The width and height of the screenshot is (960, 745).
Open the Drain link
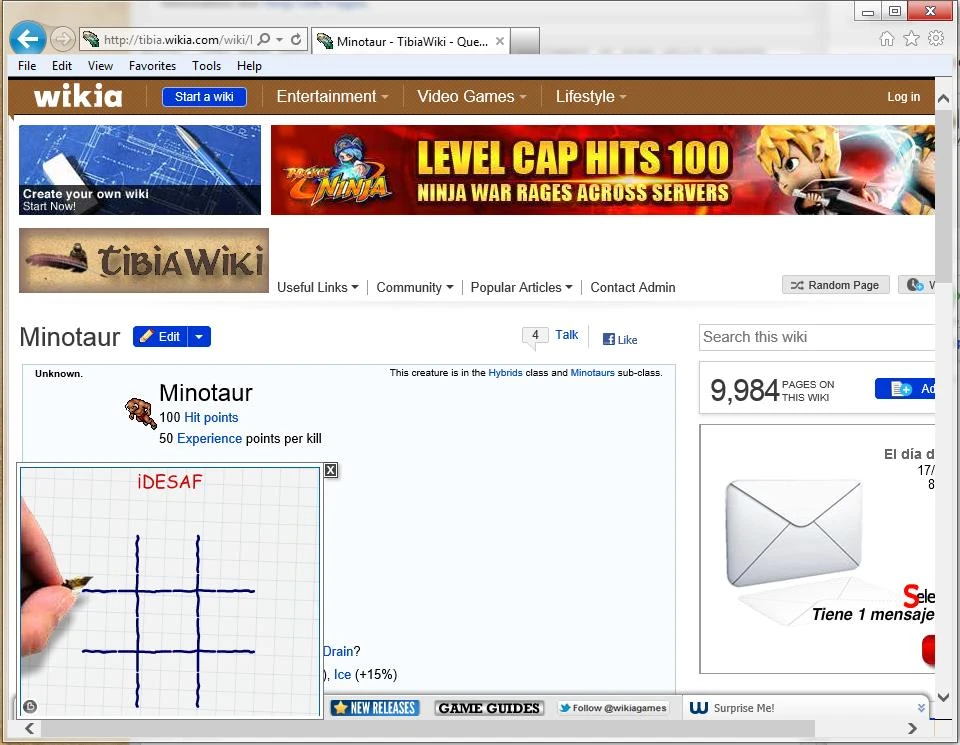pyautogui.click(x=338, y=651)
